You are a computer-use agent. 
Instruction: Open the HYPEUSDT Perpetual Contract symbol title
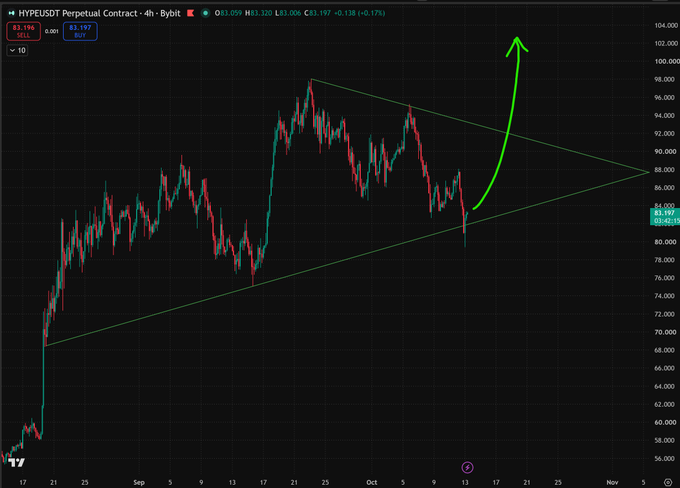[99, 13]
